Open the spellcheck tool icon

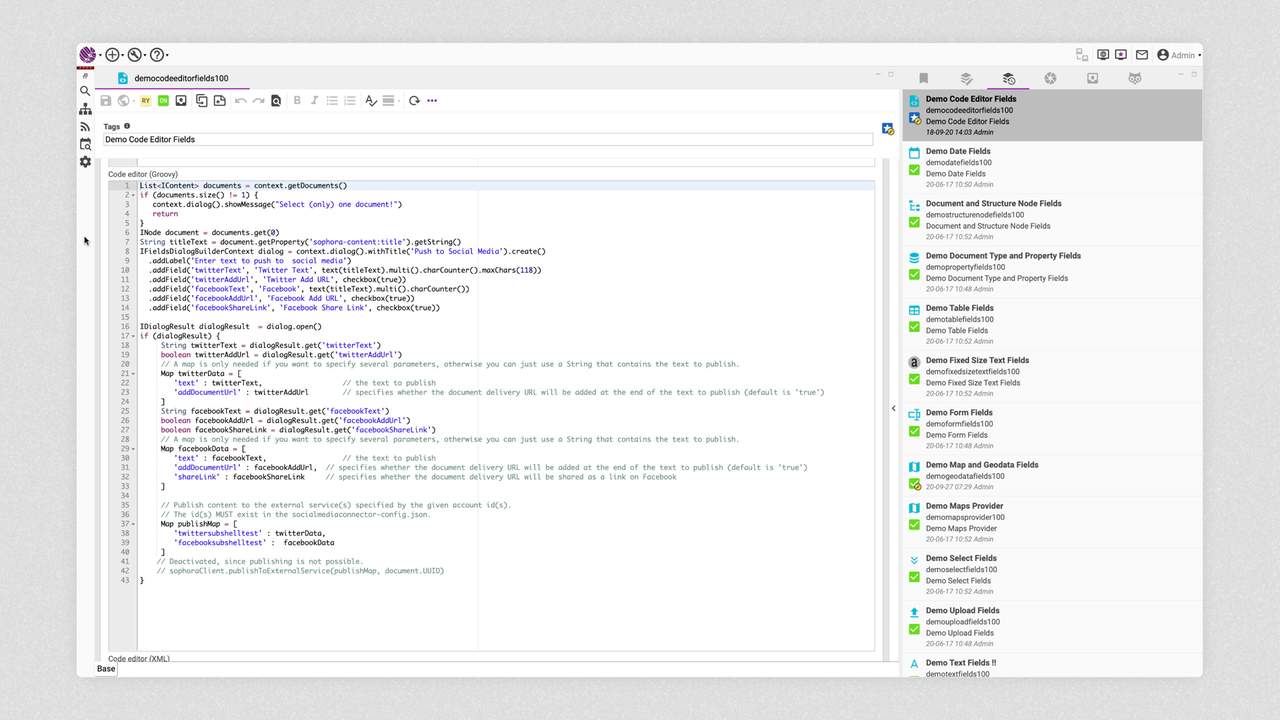pyautogui.click(x=370, y=100)
